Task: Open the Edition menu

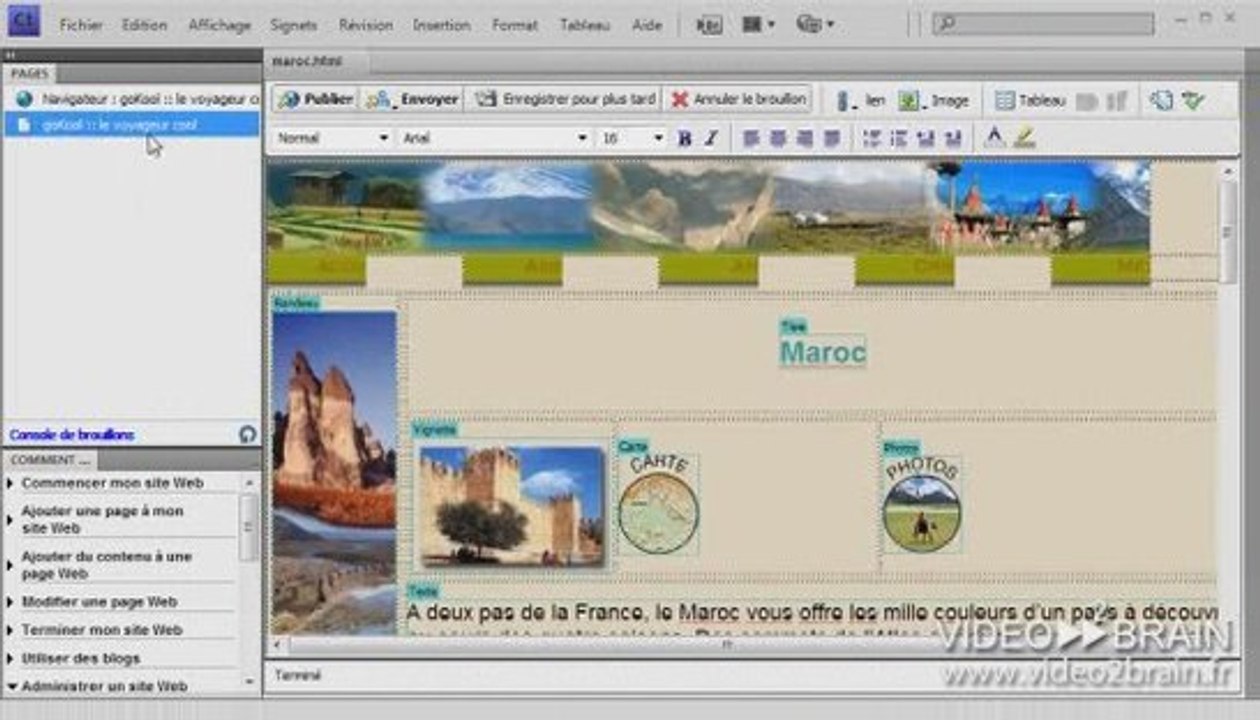Action: pos(144,25)
